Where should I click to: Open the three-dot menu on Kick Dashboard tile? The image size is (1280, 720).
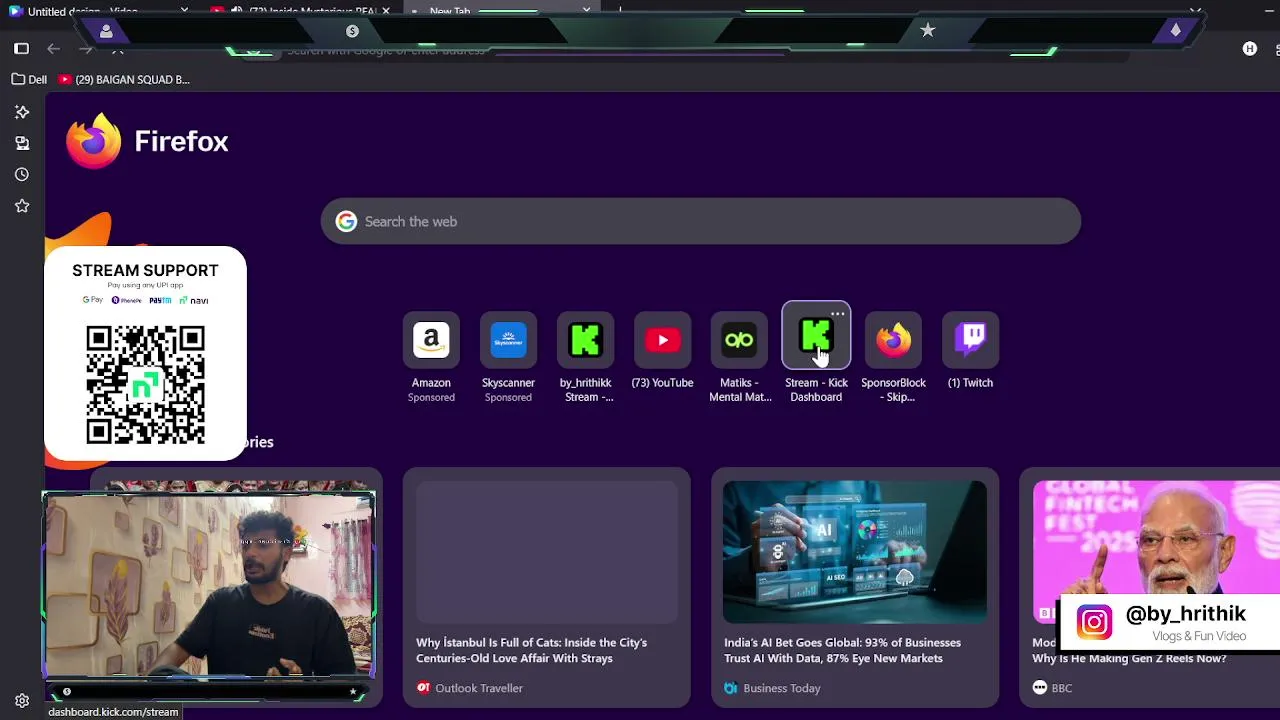pos(838,314)
